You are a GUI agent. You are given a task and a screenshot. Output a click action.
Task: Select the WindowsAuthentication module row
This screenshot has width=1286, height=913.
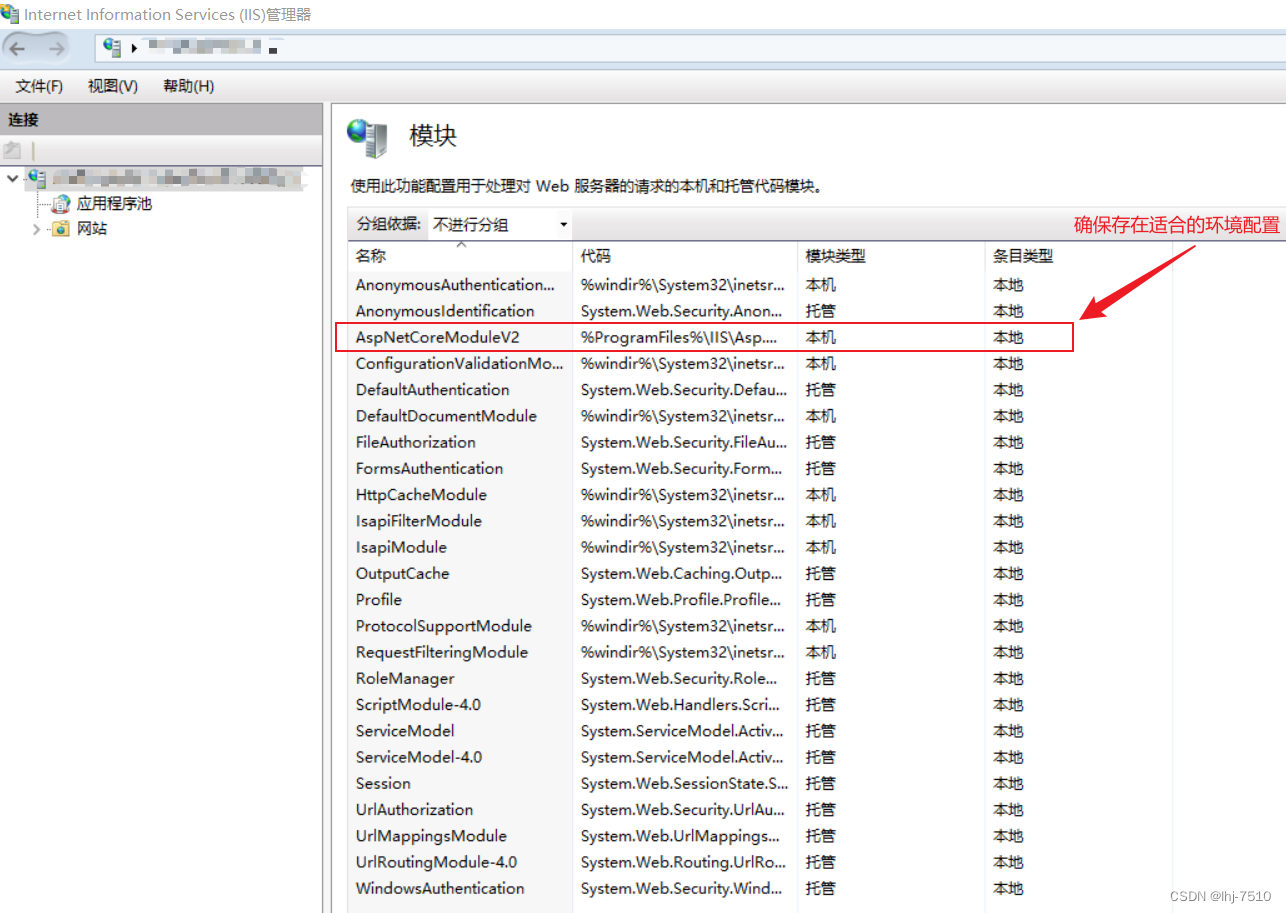[440, 888]
